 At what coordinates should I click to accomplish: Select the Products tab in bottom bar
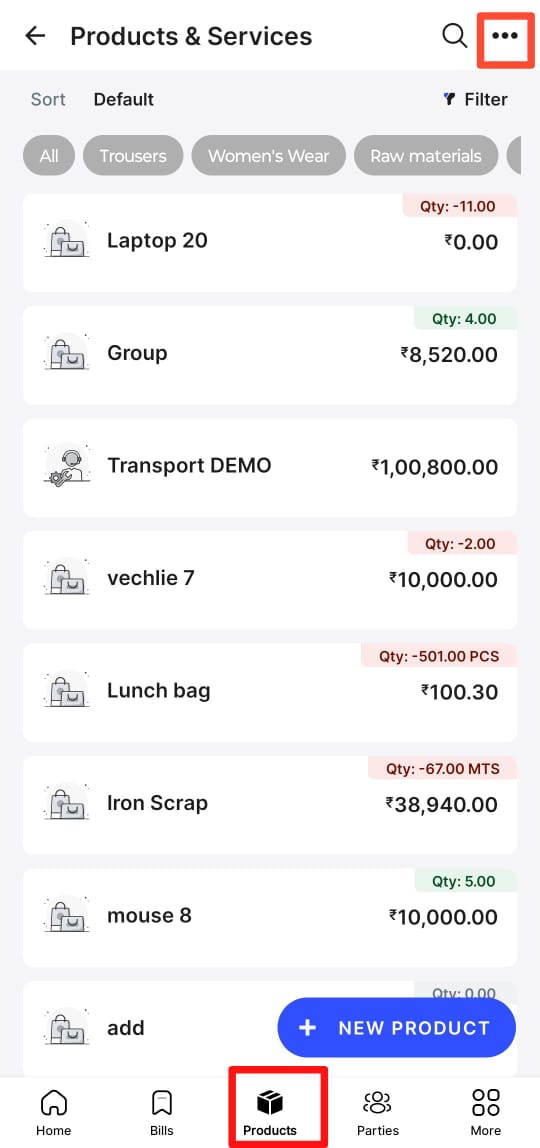[270, 1112]
